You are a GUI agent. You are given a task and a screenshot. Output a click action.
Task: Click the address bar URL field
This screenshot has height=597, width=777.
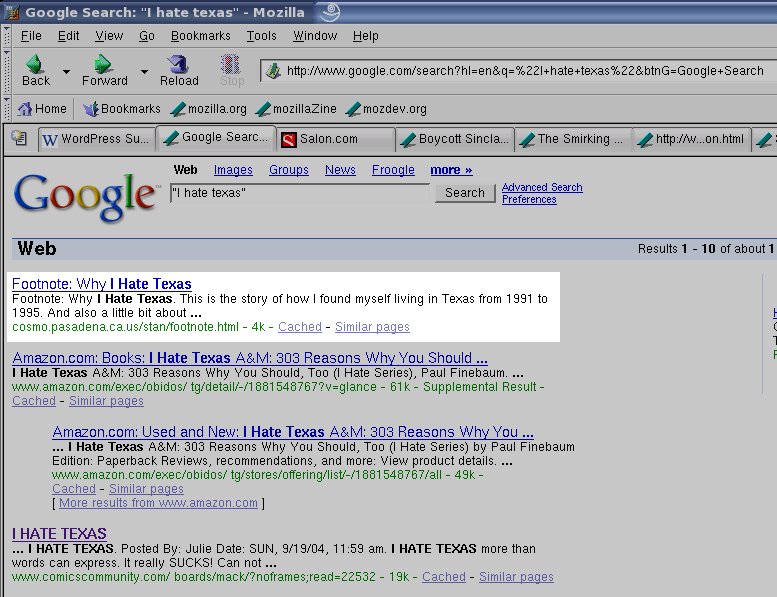point(525,71)
